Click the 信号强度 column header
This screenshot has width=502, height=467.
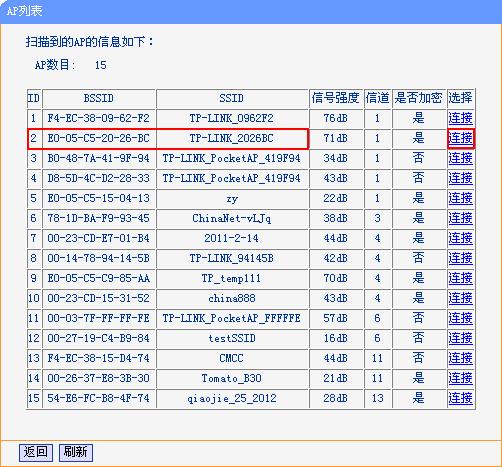[336, 98]
